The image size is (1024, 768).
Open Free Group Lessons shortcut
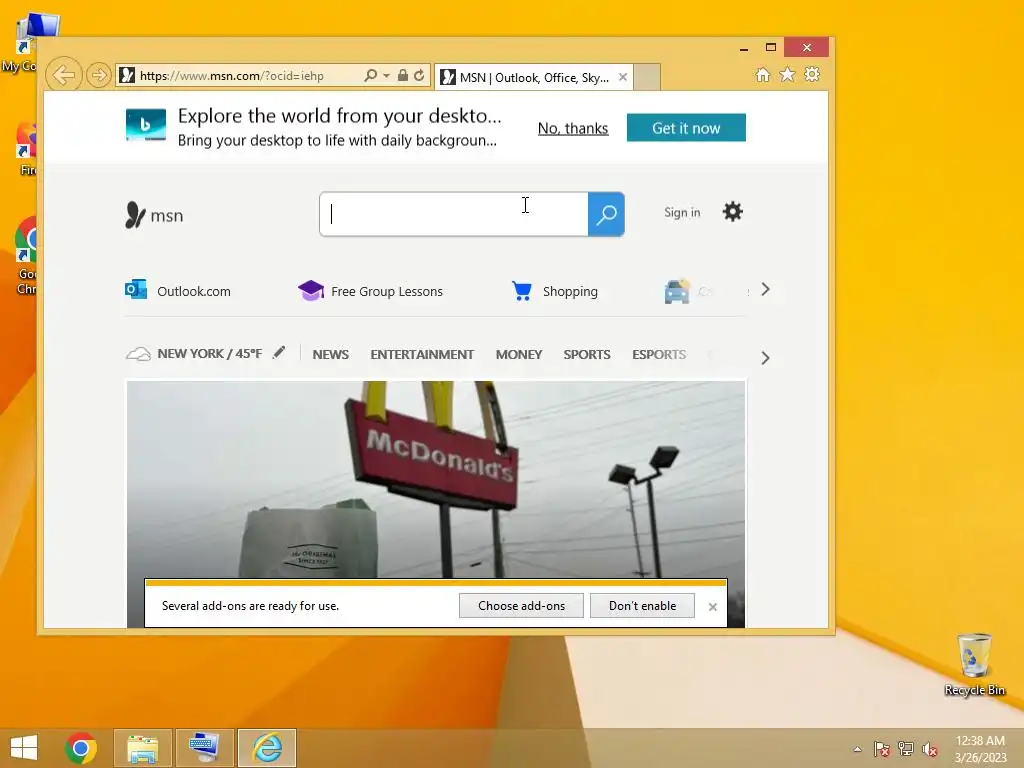[370, 290]
